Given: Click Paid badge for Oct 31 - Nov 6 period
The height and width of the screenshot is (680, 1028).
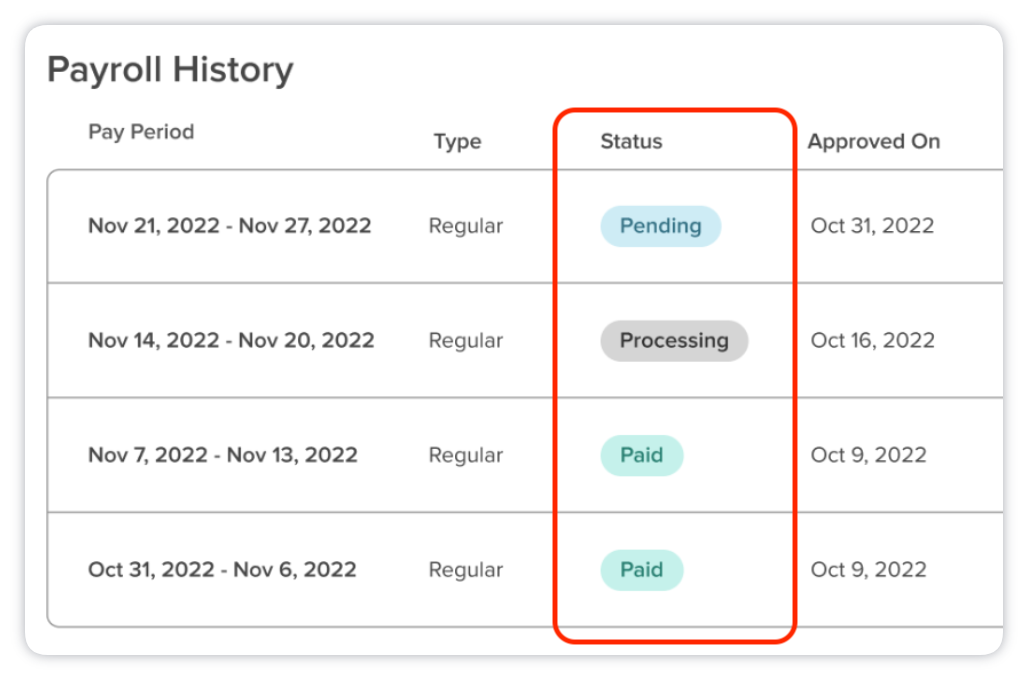Looking at the screenshot, I should coord(641,570).
